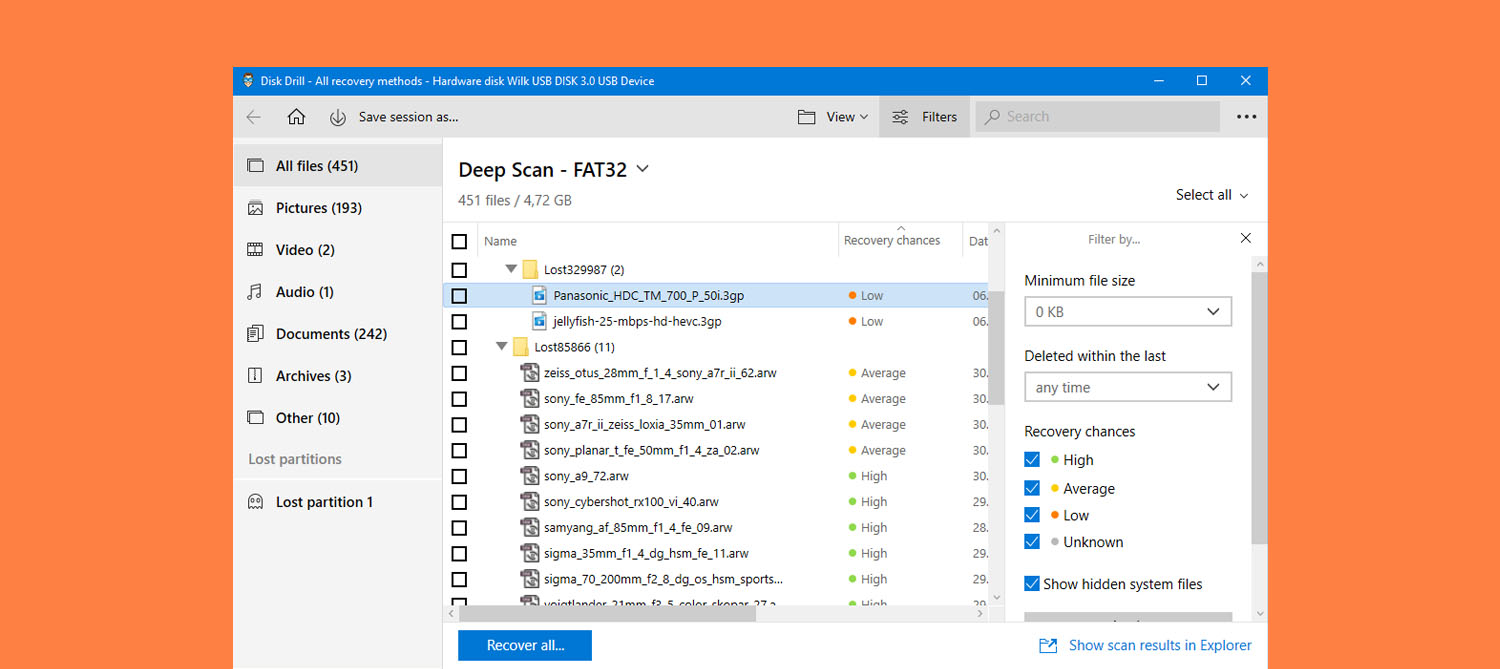
Task: Collapse the Lost85866 folder triangle
Action: [502, 347]
